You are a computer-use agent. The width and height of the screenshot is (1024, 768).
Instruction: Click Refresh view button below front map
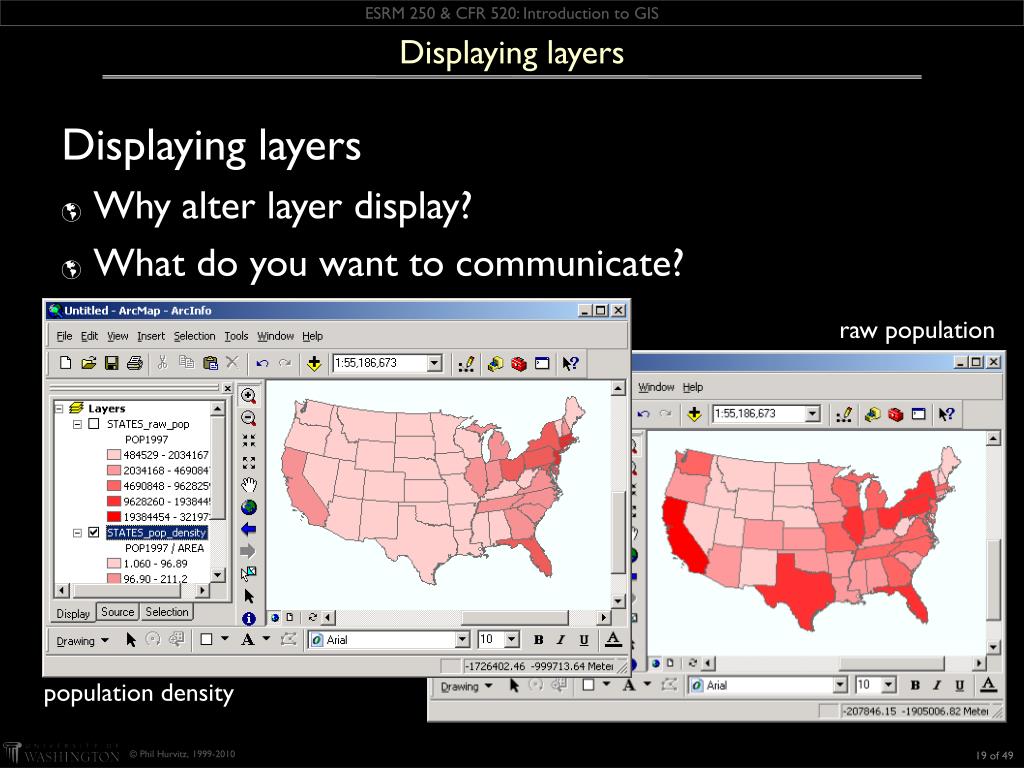pyautogui.click(x=313, y=616)
